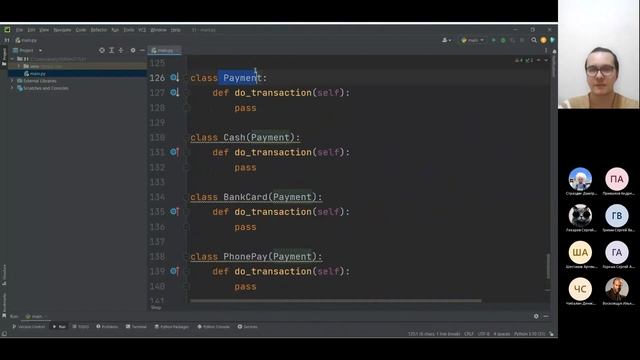Open the File menu
Image resolution: width=640 pixels, height=360 pixels.
click(19, 30)
